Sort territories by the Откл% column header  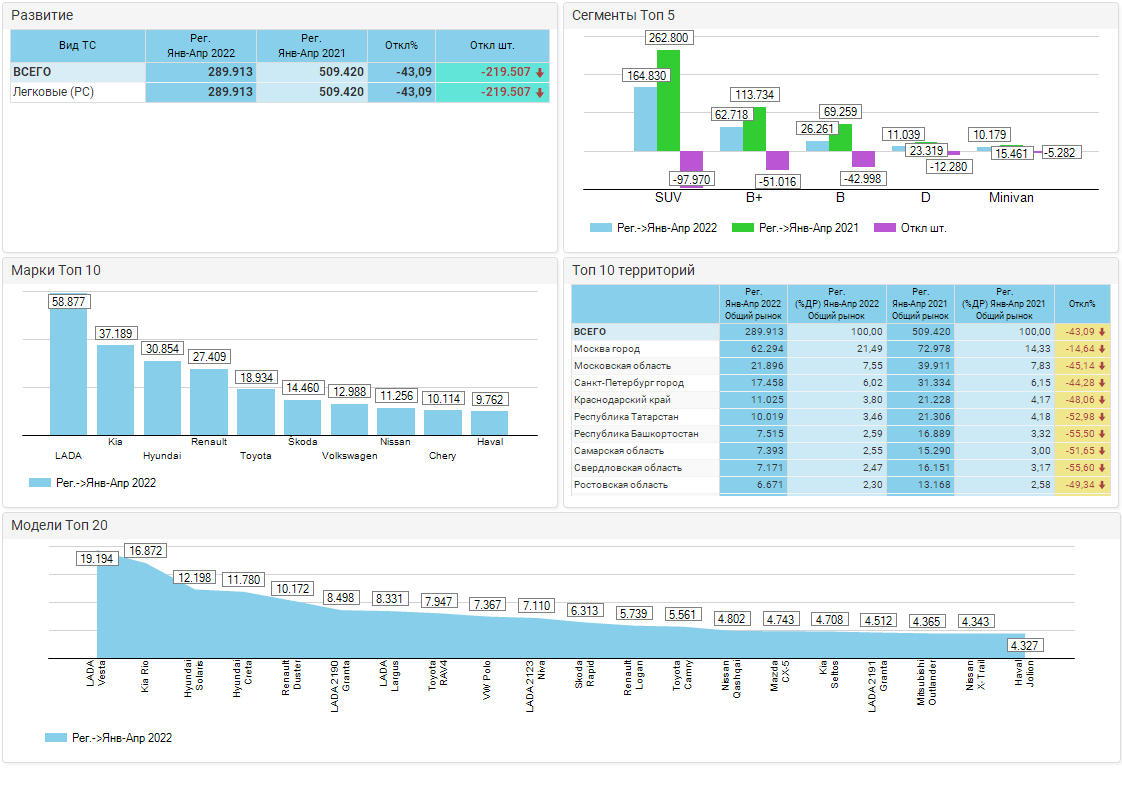[x=1082, y=303]
